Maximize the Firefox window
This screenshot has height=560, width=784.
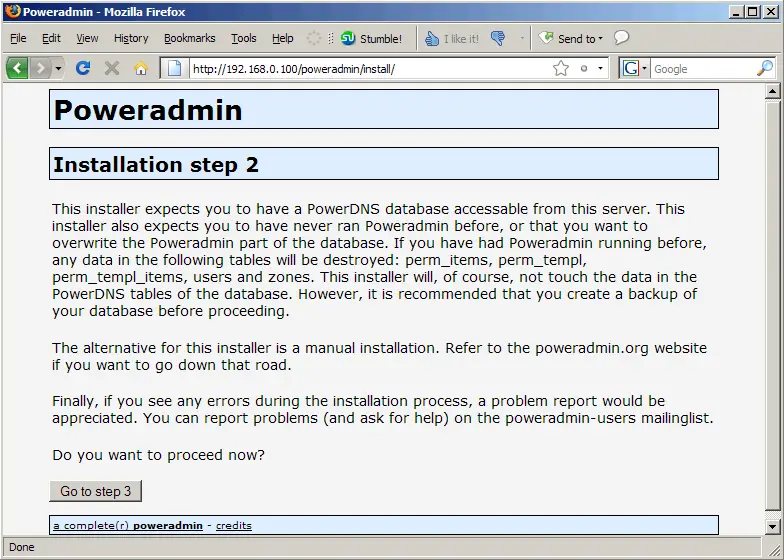click(752, 12)
